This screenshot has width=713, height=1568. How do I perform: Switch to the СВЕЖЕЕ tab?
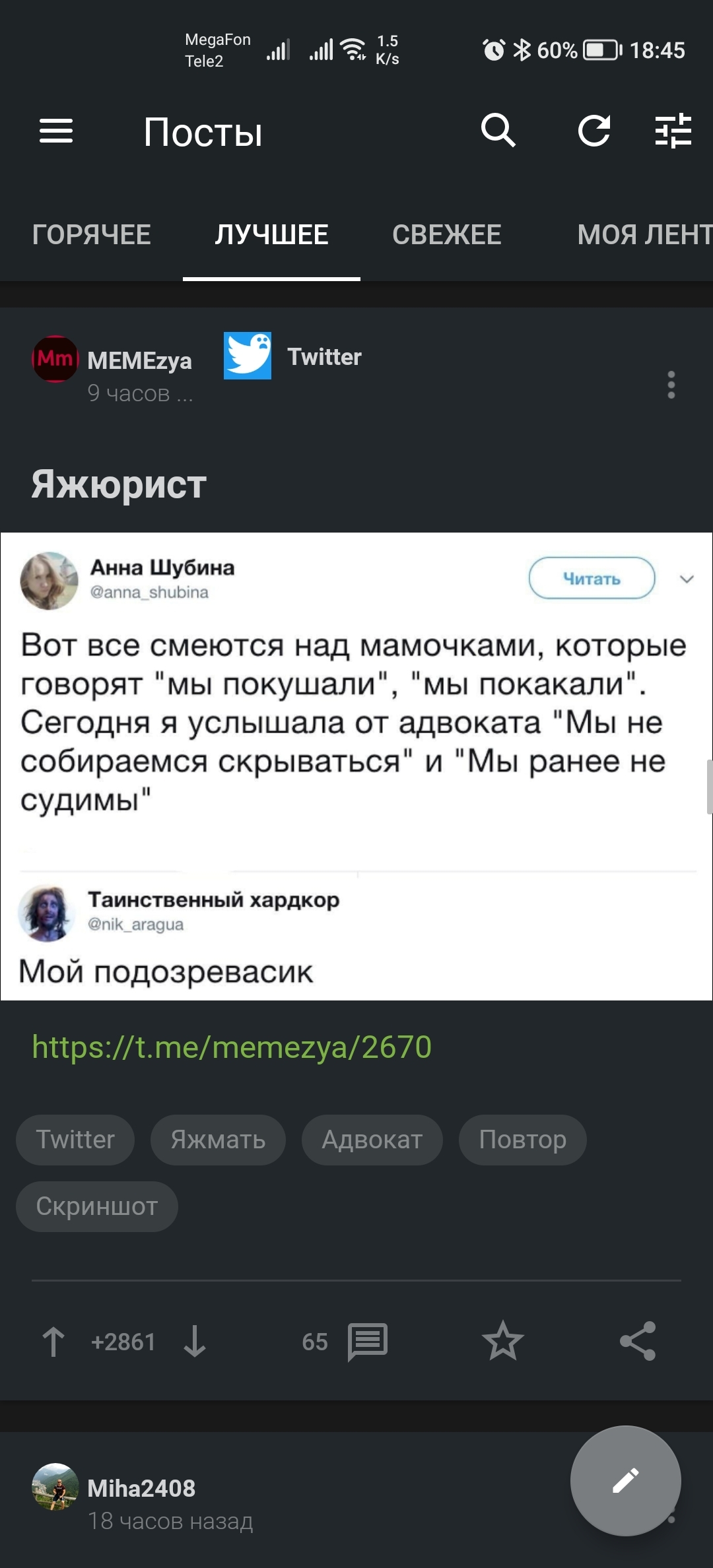tap(446, 235)
